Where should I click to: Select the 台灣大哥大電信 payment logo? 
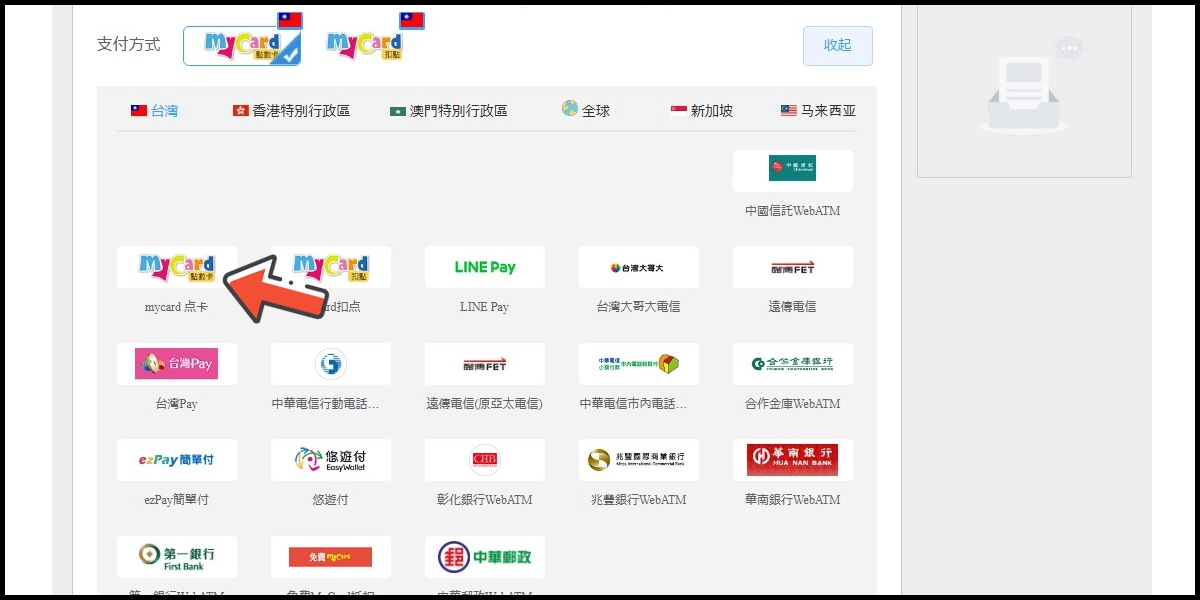click(x=639, y=267)
